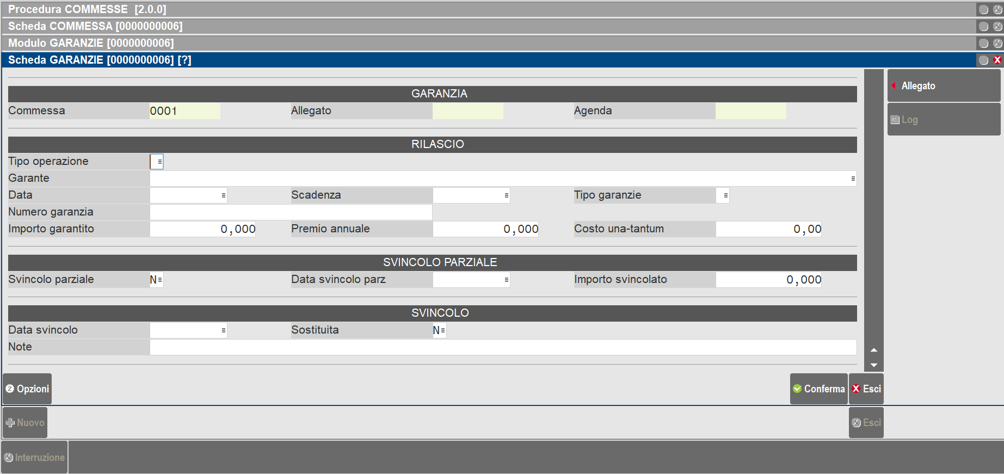
Task: Click into the Note text field
Action: [x=502, y=347]
